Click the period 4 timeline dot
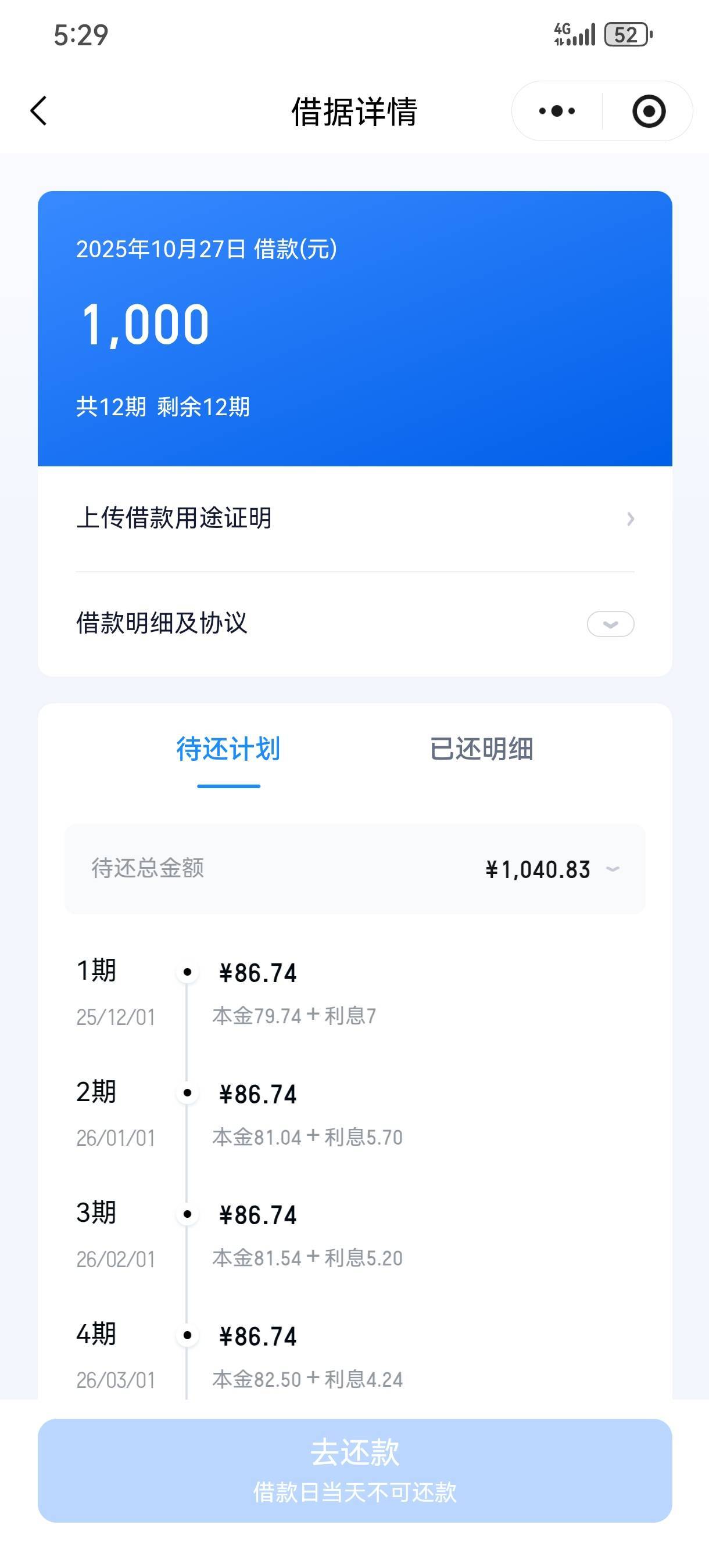 pos(187,1336)
